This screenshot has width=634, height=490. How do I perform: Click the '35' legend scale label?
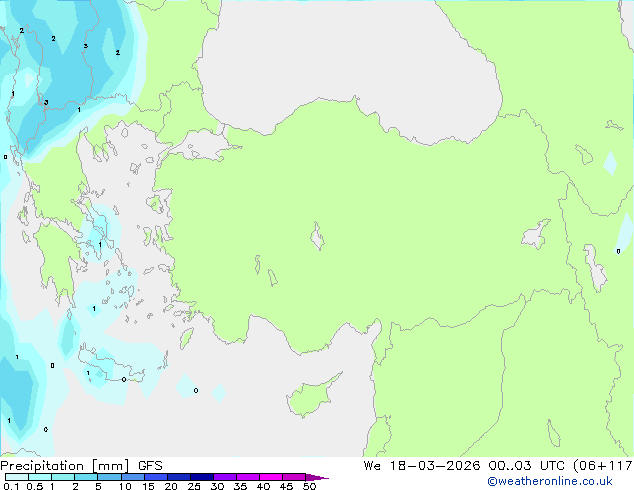coord(240,486)
